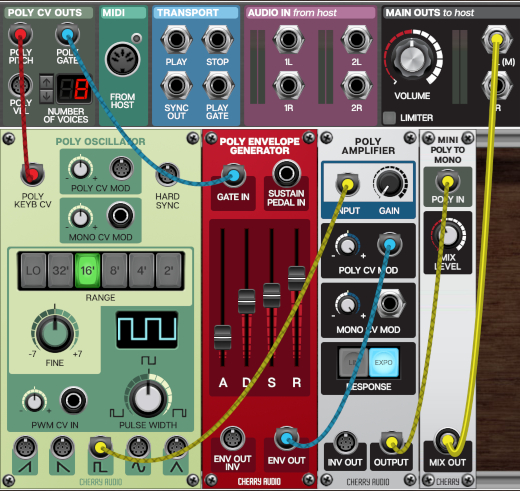Select the 8' range button
The height and width of the screenshot is (491, 520).
[x=114, y=270]
